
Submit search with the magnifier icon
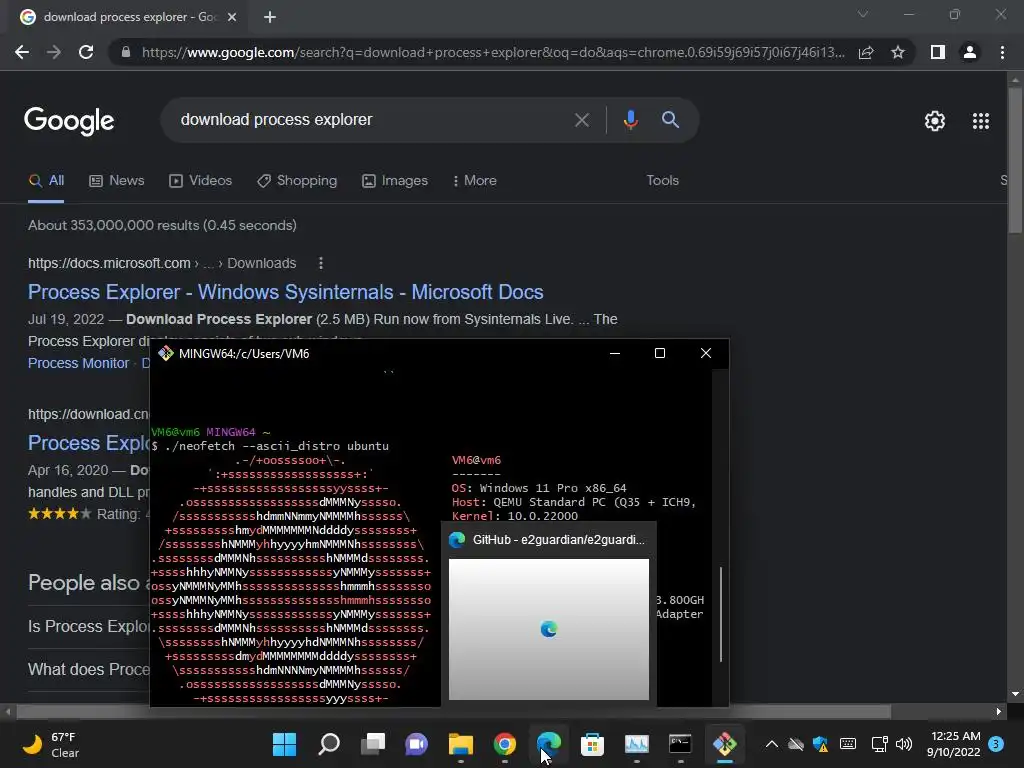670,120
